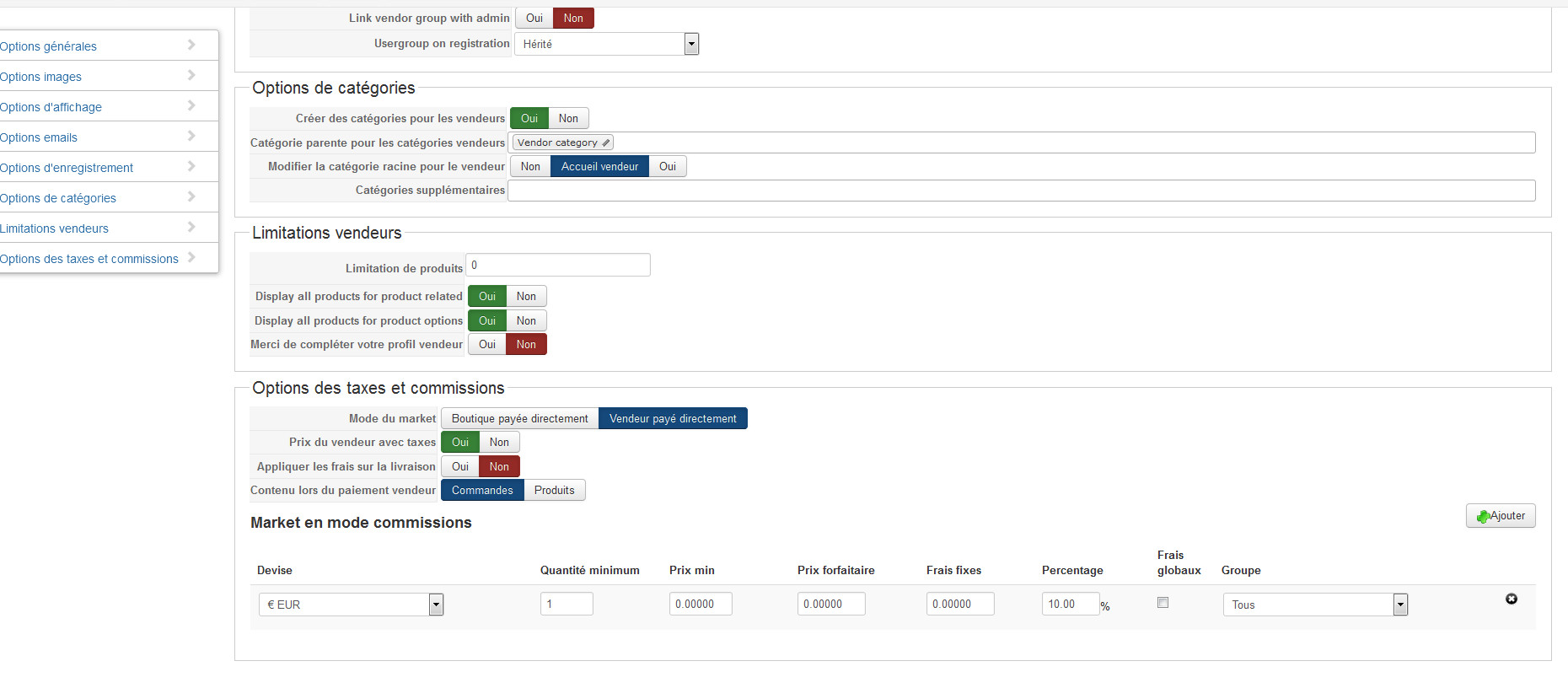Select Options d'enregistrement in sidebar
The image size is (1568, 688).
(x=67, y=168)
